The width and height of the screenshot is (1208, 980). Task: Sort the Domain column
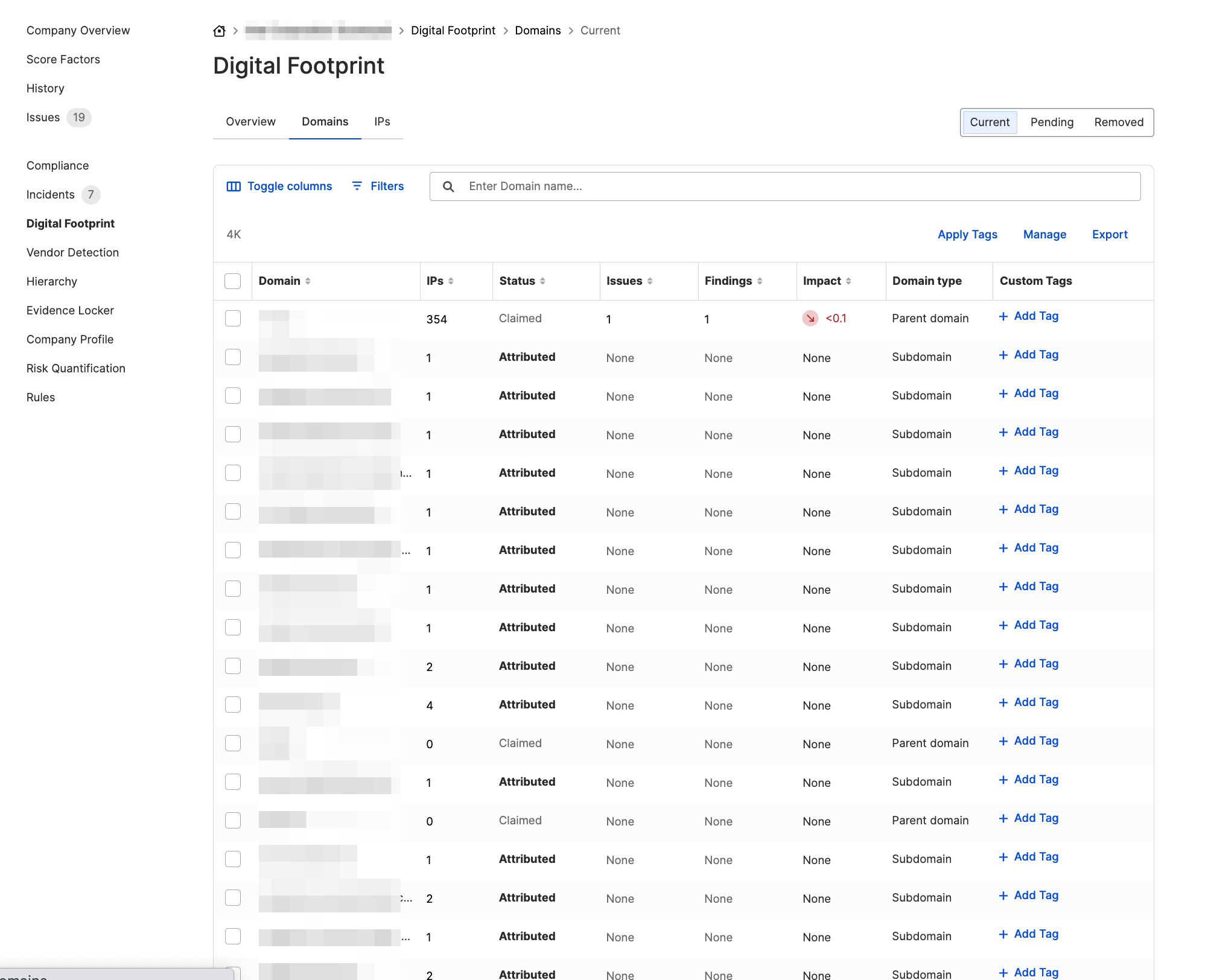tap(308, 281)
